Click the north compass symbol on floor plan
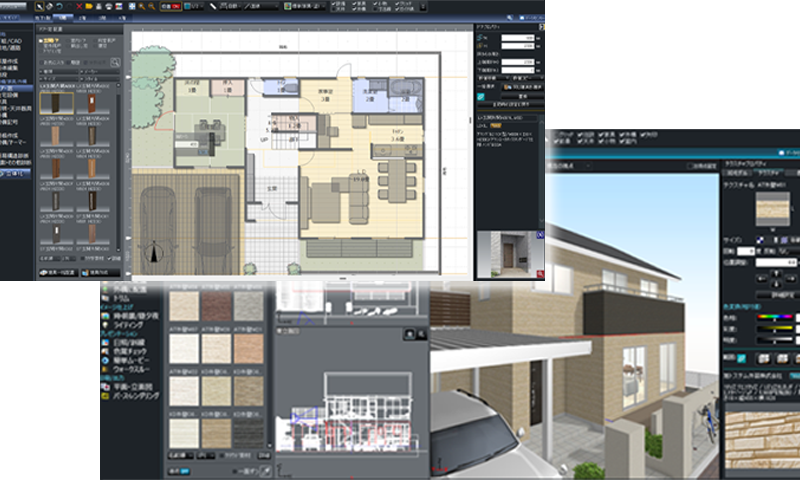The image size is (800, 480). tap(154, 254)
